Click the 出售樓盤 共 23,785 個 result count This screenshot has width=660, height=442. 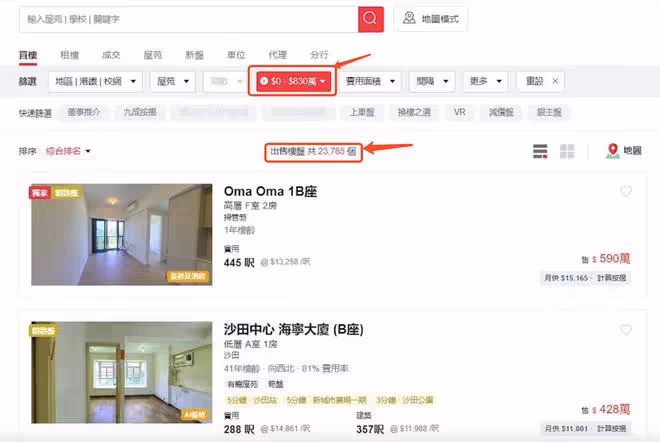(313, 151)
